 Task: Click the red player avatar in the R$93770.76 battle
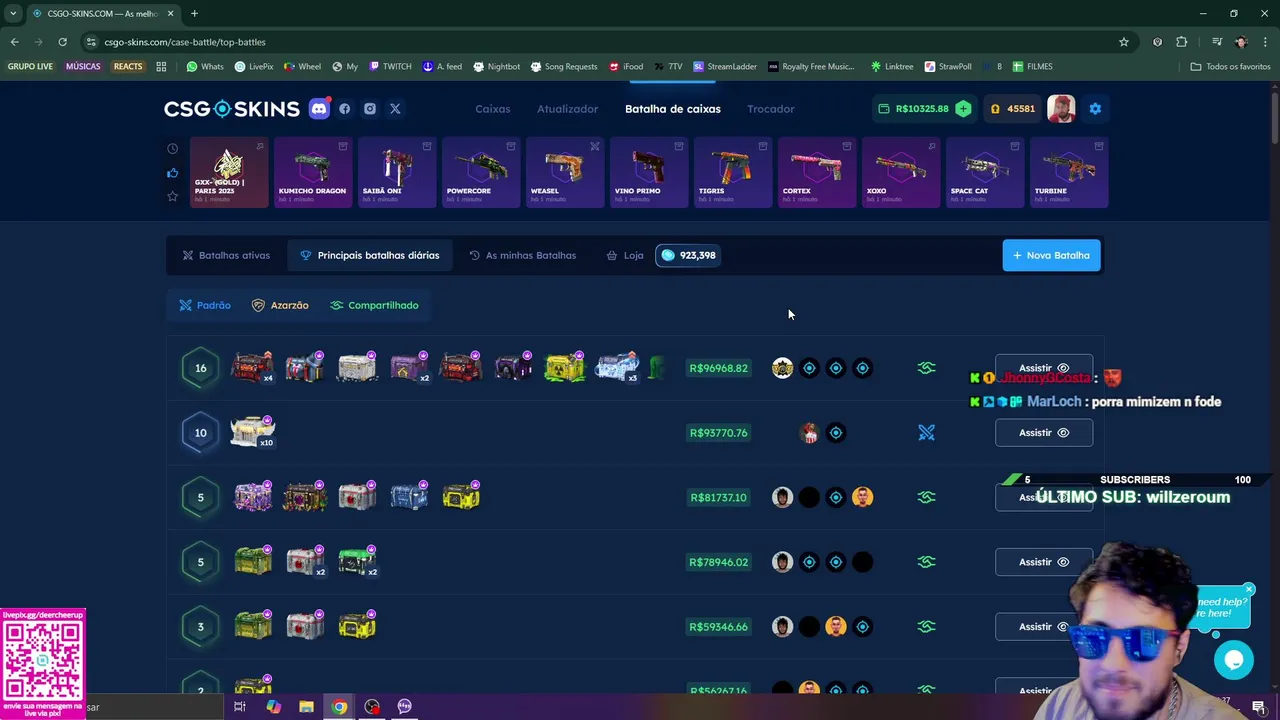click(809, 433)
